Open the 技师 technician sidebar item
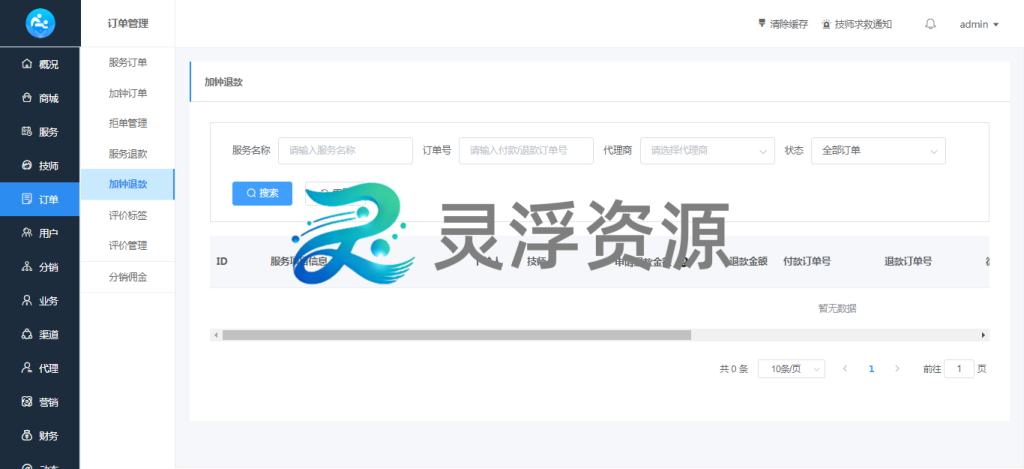This screenshot has height=469, width=1024. 40,166
